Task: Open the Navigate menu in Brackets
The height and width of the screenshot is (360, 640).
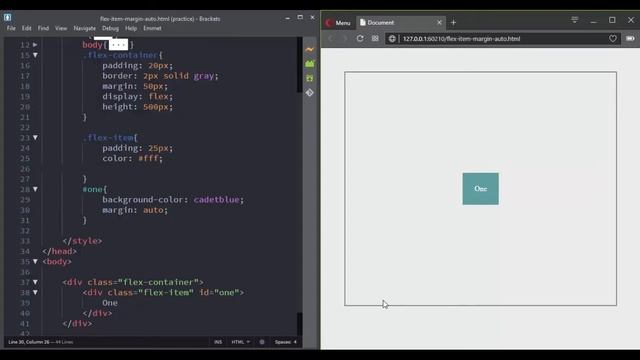Action: (84, 28)
